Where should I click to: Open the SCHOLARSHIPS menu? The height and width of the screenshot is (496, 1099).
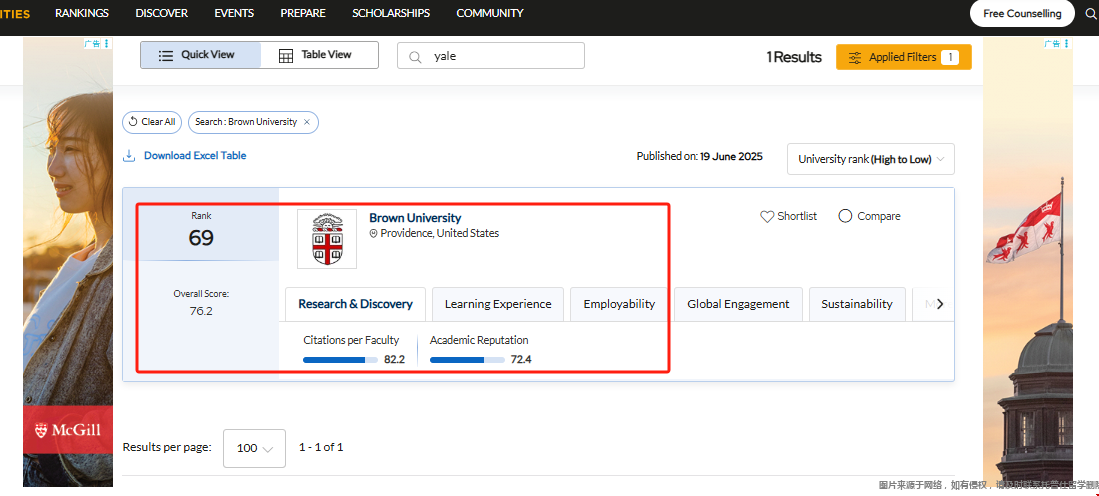[x=391, y=13]
